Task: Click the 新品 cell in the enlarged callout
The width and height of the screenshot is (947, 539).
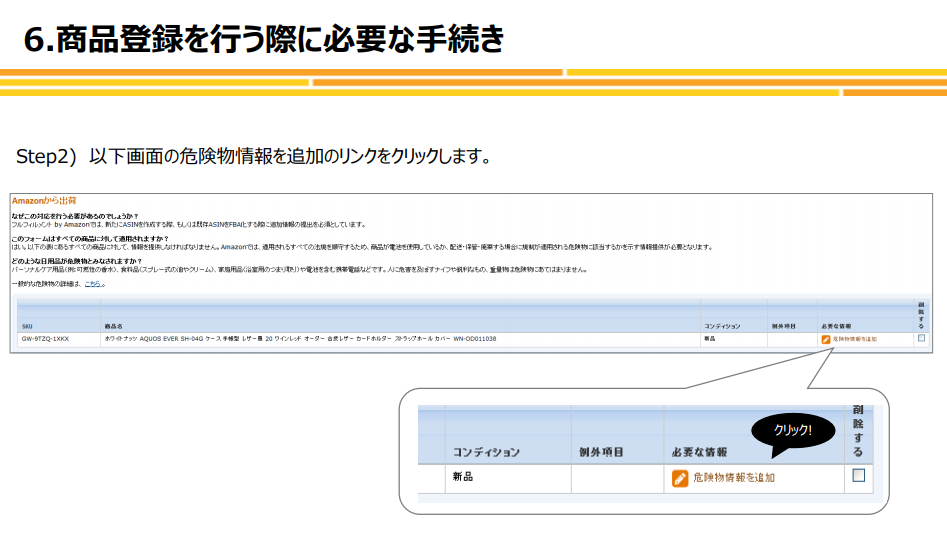Action: click(x=463, y=477)
